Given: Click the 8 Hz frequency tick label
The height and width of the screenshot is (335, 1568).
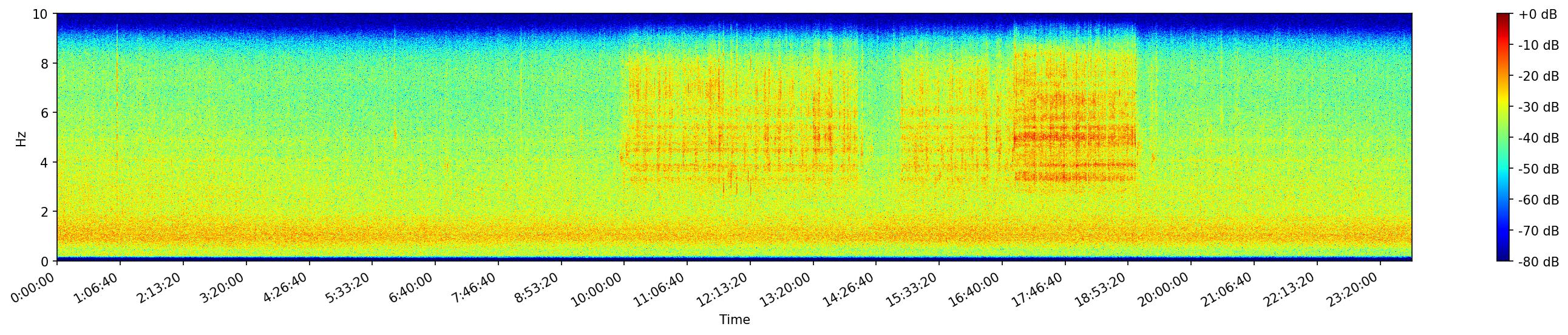Looking at the screenshot, I should click(x=45, y=63).
